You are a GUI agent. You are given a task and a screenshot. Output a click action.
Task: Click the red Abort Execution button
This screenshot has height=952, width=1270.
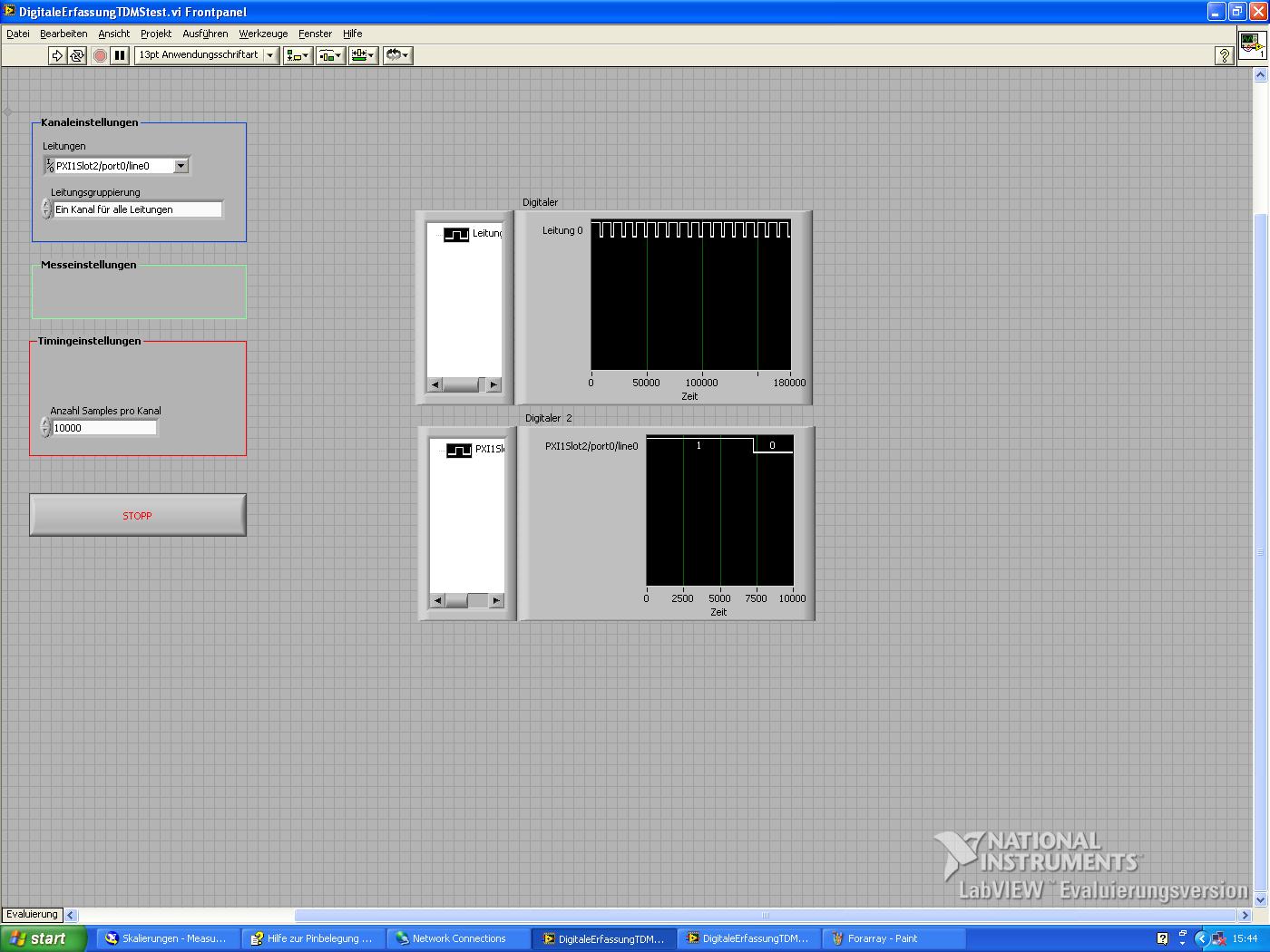coord(101,55)
